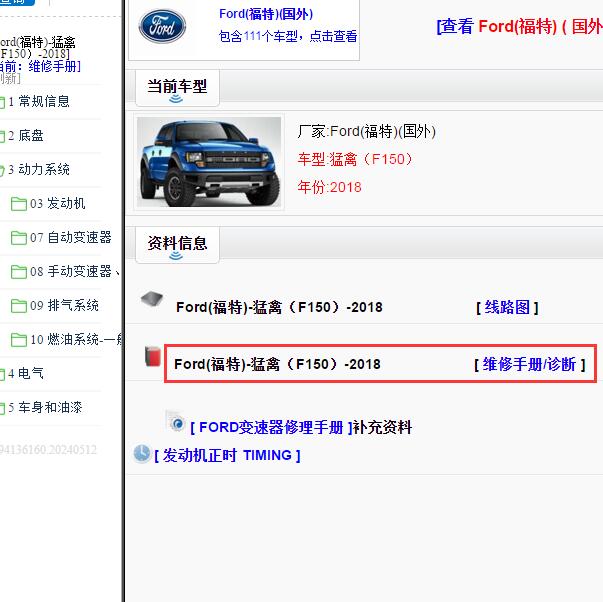Expand 1 常规信息 tree node
Image resolution: width=603 pixels, height=602 pixels.
(x=38, y=102)
